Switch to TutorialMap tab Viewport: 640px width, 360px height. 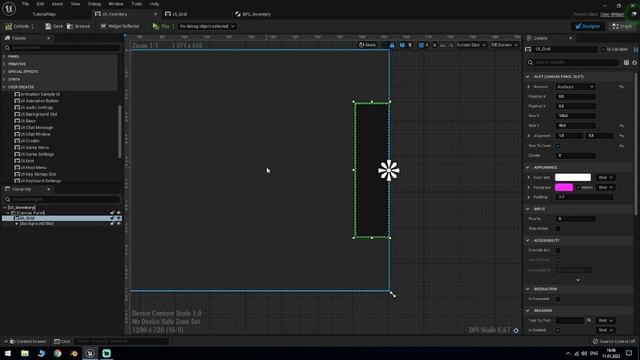click(x=44, y=14)
